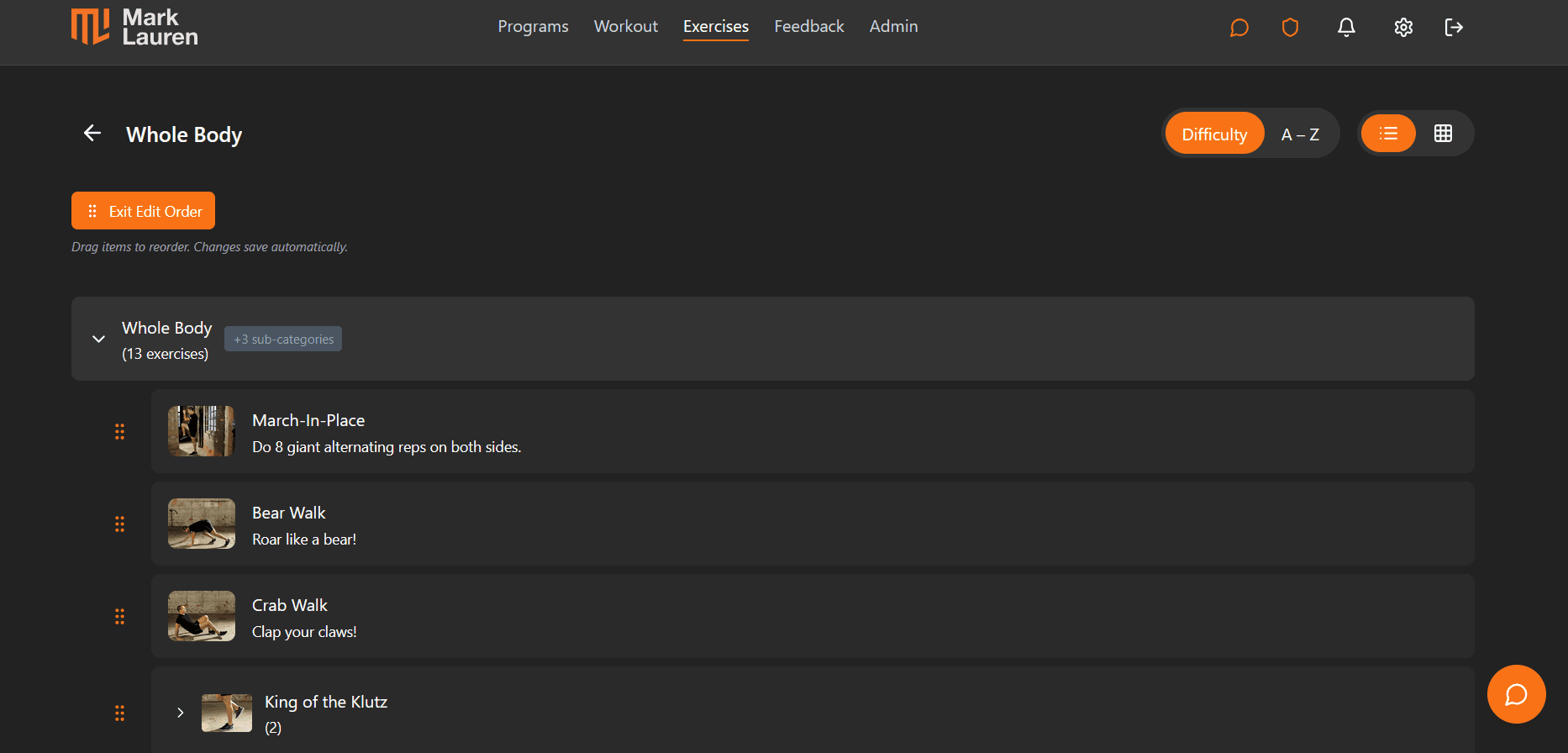Click the Whole Body page heading

(x=184, y=134)
